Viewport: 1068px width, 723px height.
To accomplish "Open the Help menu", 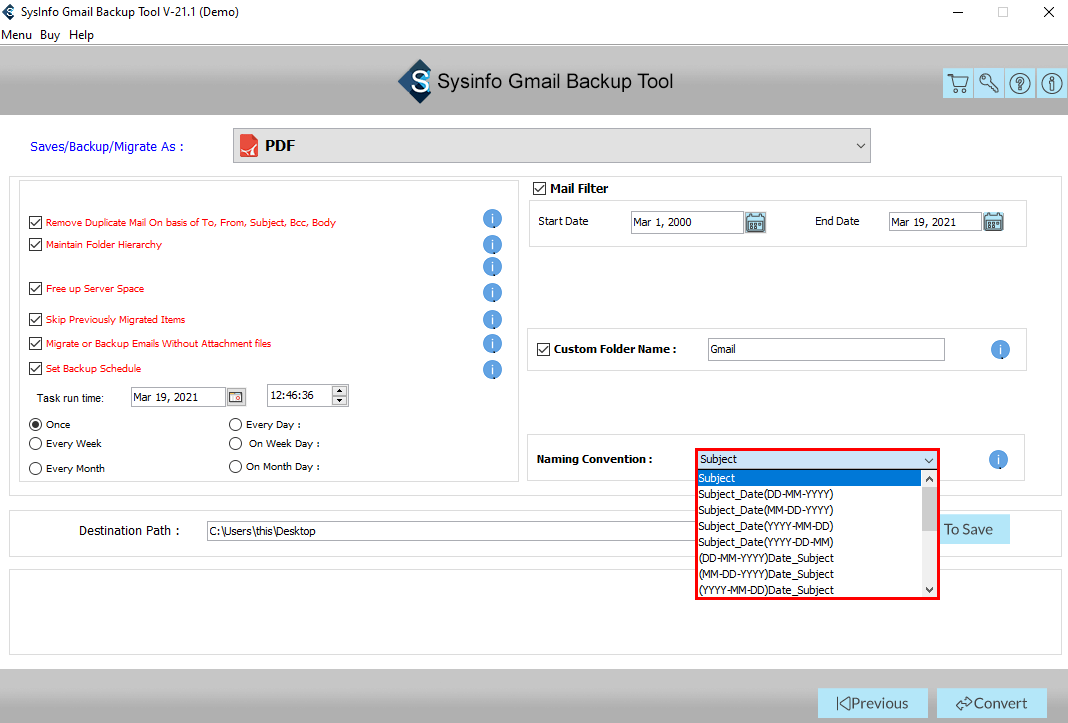I will click(x=81, y=35).
